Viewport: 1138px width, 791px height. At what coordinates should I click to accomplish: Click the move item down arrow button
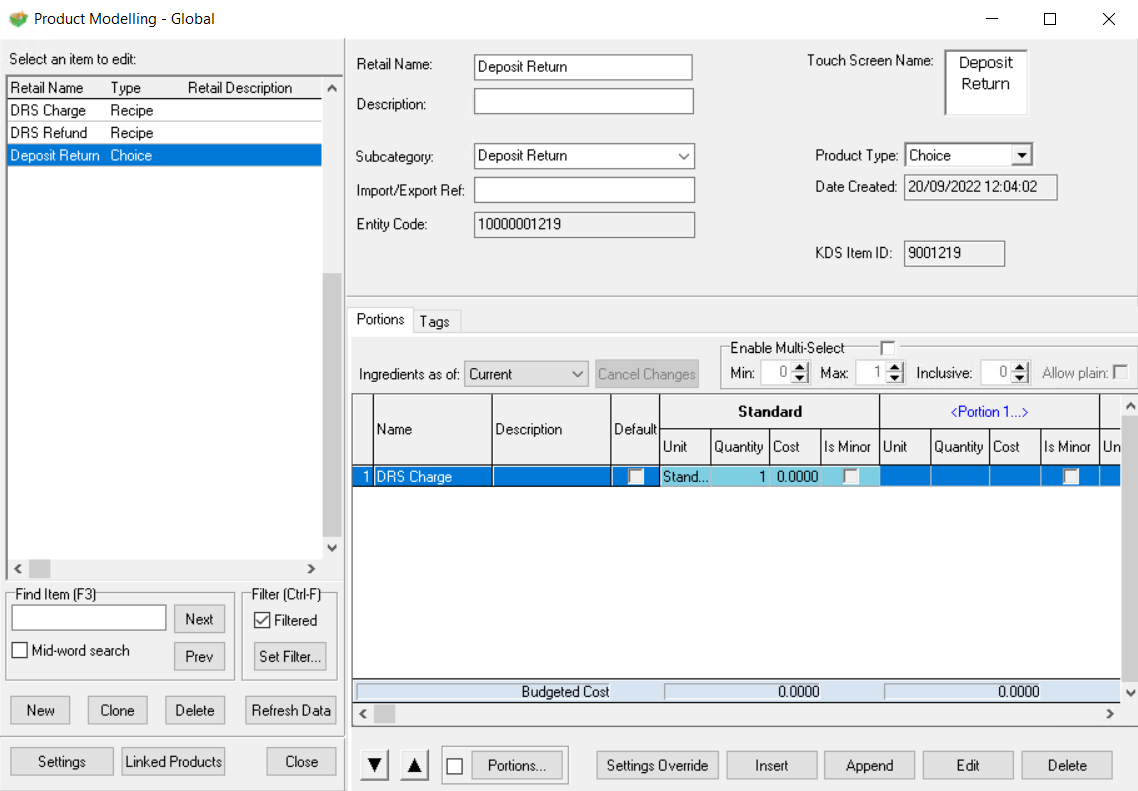(375, 766)
